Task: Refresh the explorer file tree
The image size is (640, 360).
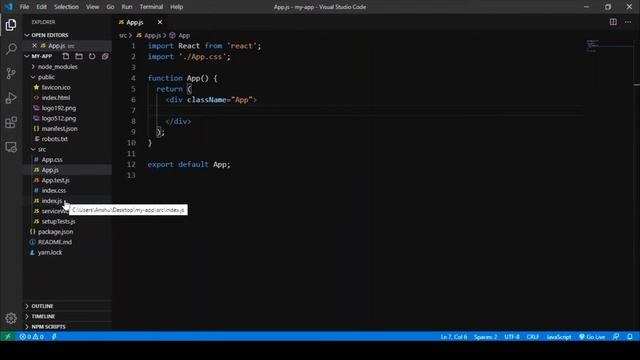Action: [92, 56]
